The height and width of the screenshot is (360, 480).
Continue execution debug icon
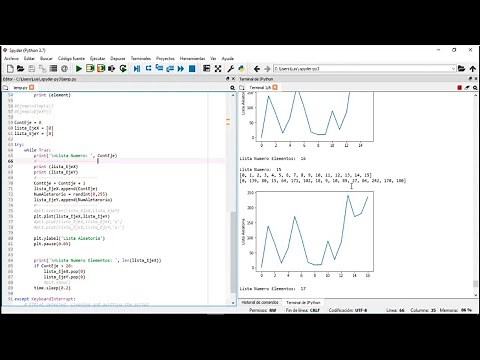pos(181,69)
